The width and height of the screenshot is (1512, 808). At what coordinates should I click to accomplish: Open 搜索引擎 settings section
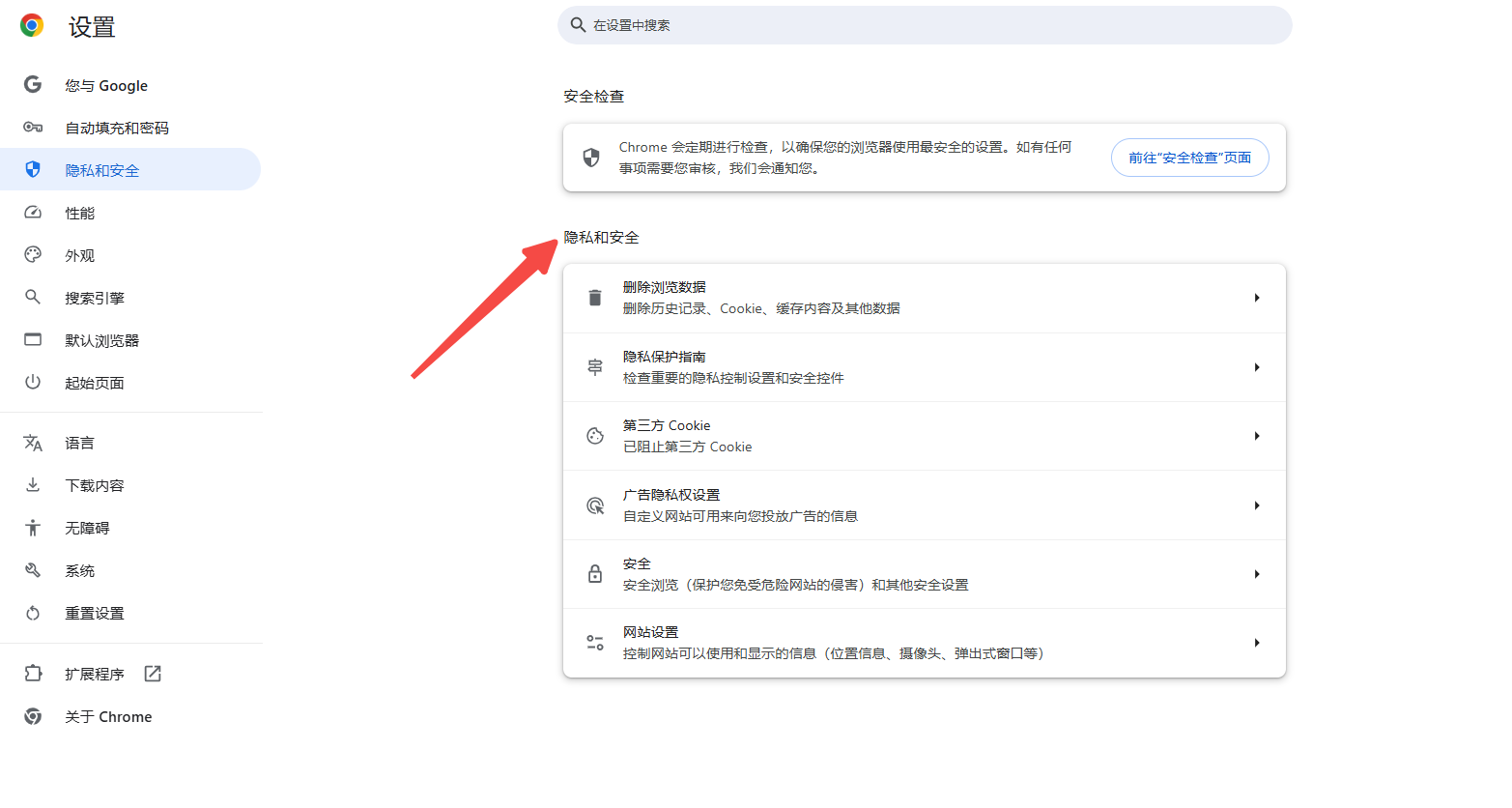[x=130, y=298]
